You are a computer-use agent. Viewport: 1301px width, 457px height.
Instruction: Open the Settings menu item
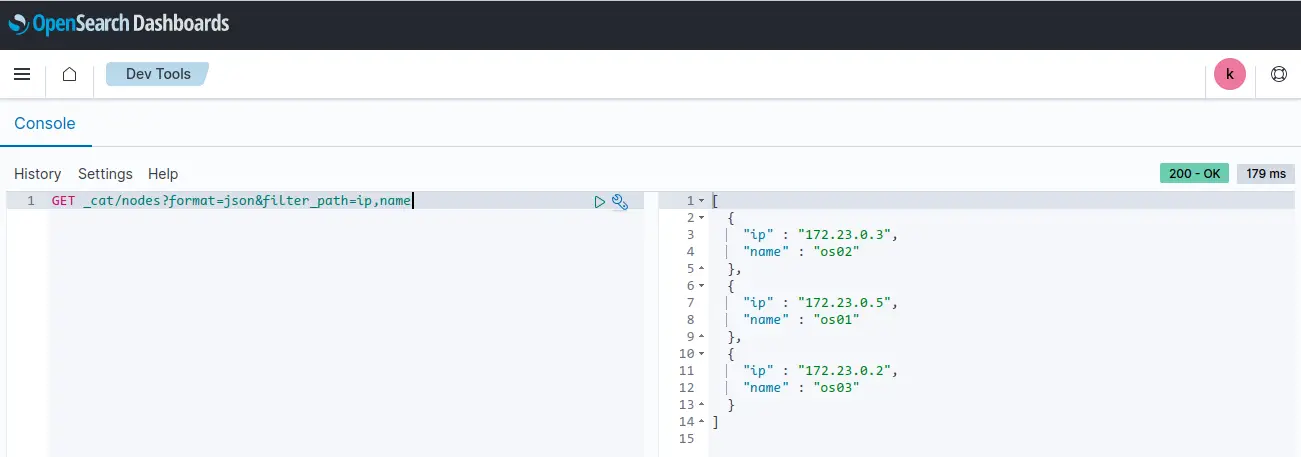pos(105,174)
